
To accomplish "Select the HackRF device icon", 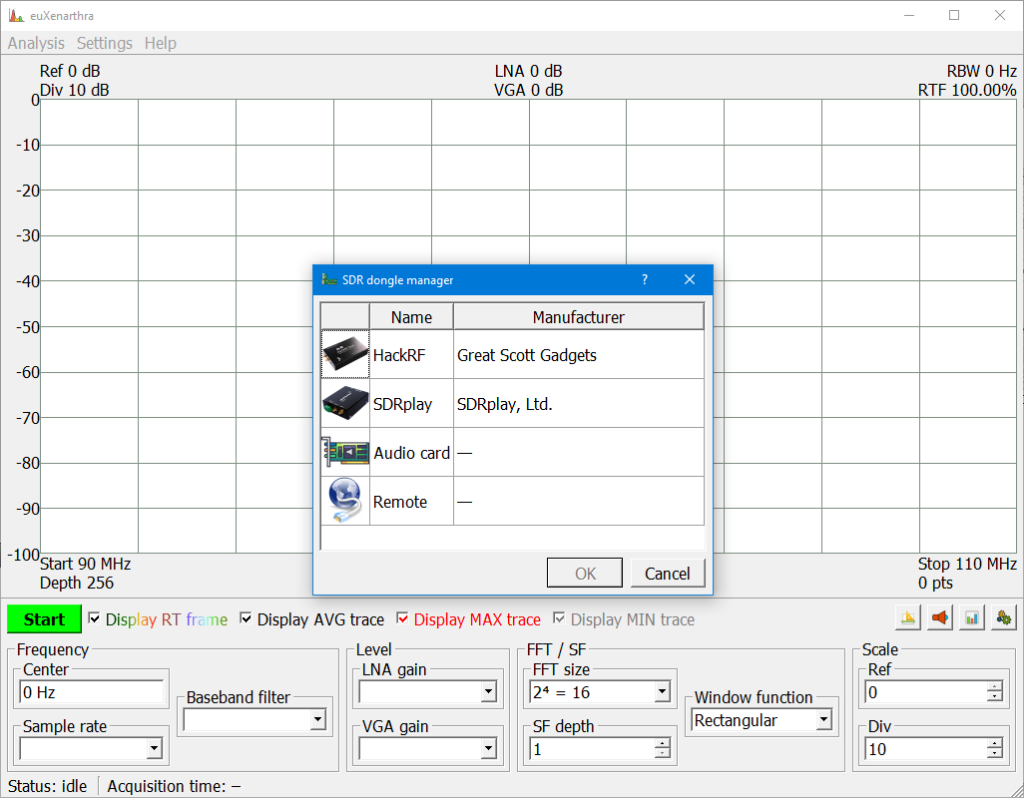I will (x=345, y=355).
